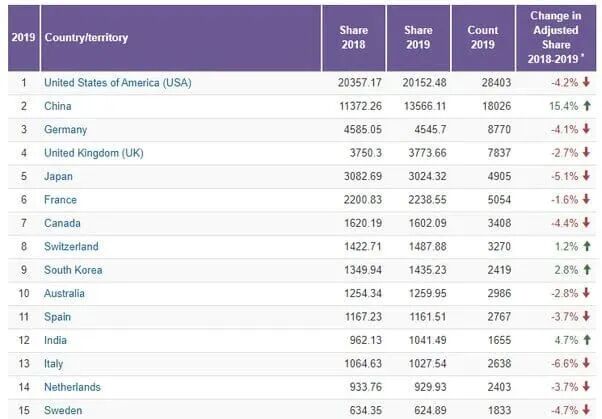Open the France country link
This screenshot has width=602, height=419.
pyautogui.click(x=60, y=200)
